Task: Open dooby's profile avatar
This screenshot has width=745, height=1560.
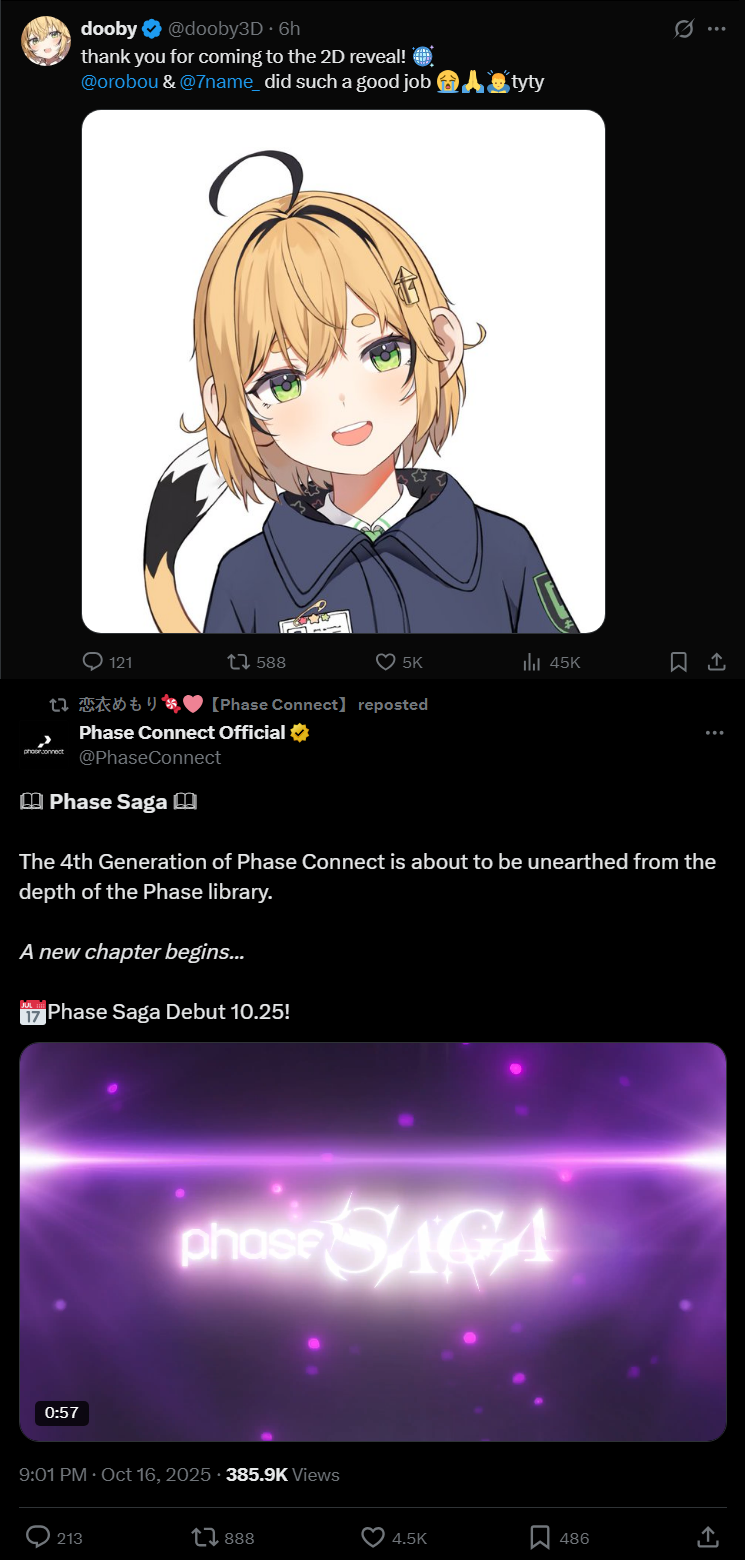Action: pyautogui.click(x=46, y=41)
